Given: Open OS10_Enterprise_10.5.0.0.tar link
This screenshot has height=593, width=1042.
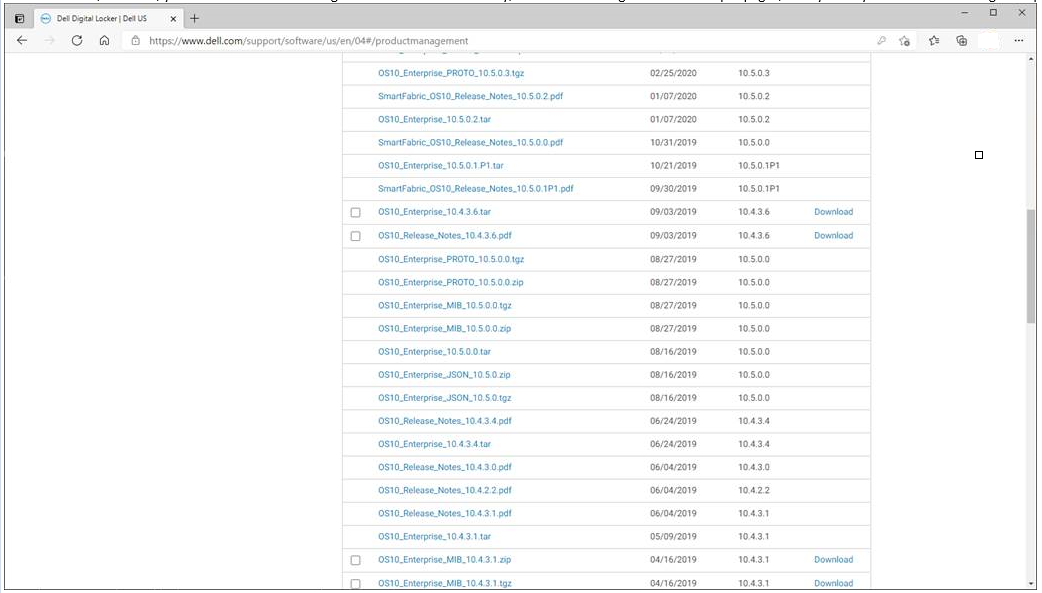Looking at the screenshot, I should tap(435, 352).
